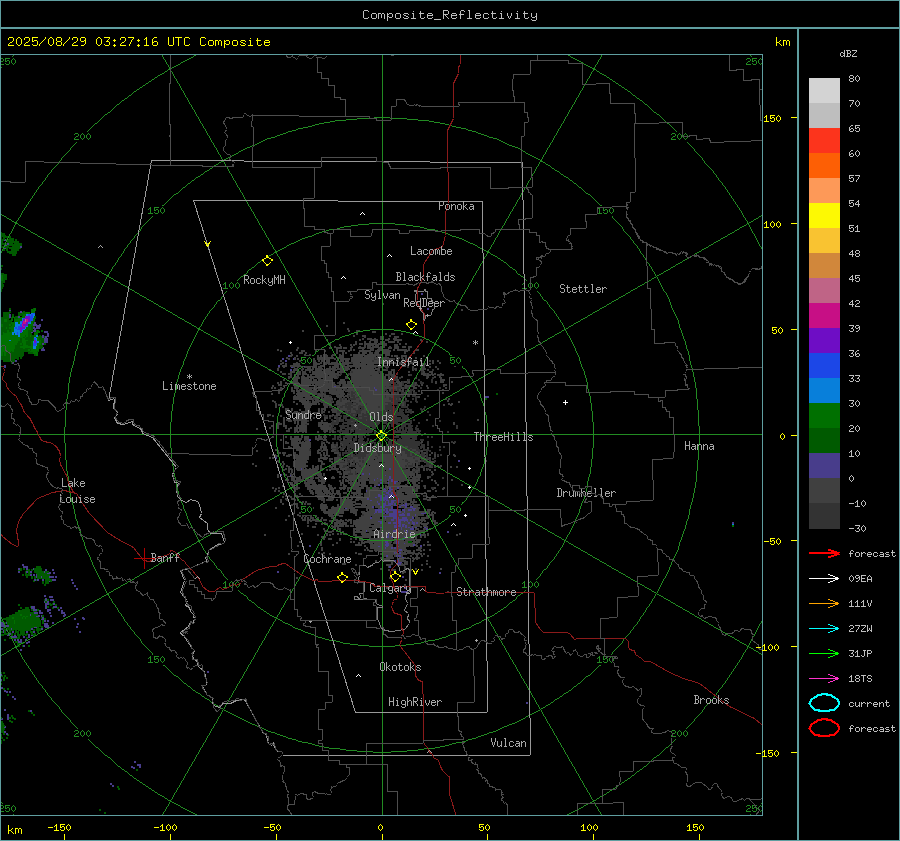Image resolution: width=900 pixels, height=841 pixels.
Task: Click the yellow radar-center diamond near Olds
Action: pyautogui.click(x=381, y=436)
